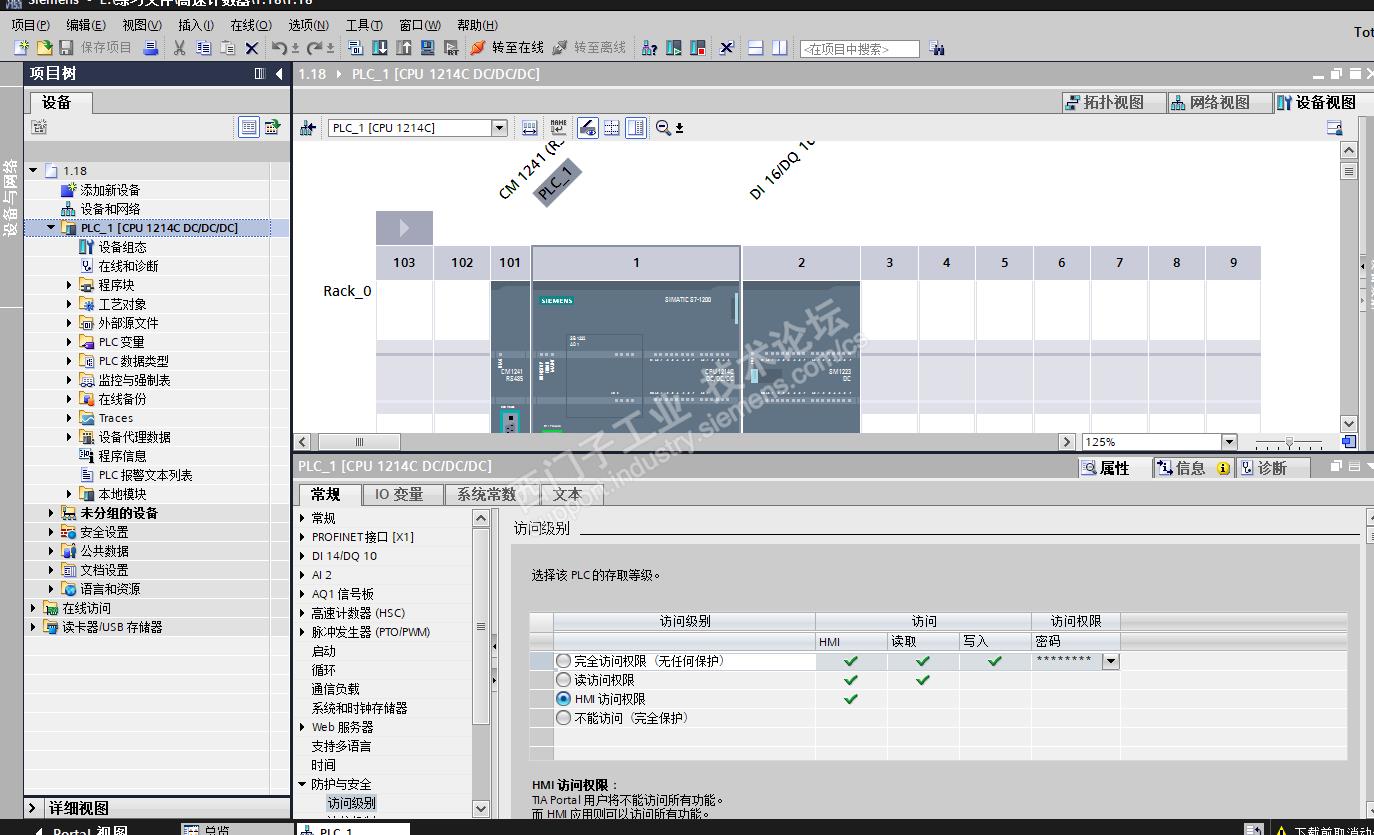Image resolution: width=1374 pixels, height=835 pixels.
Task: Switch to the 网络视图 tab
Action: [x=1219, y=102]
